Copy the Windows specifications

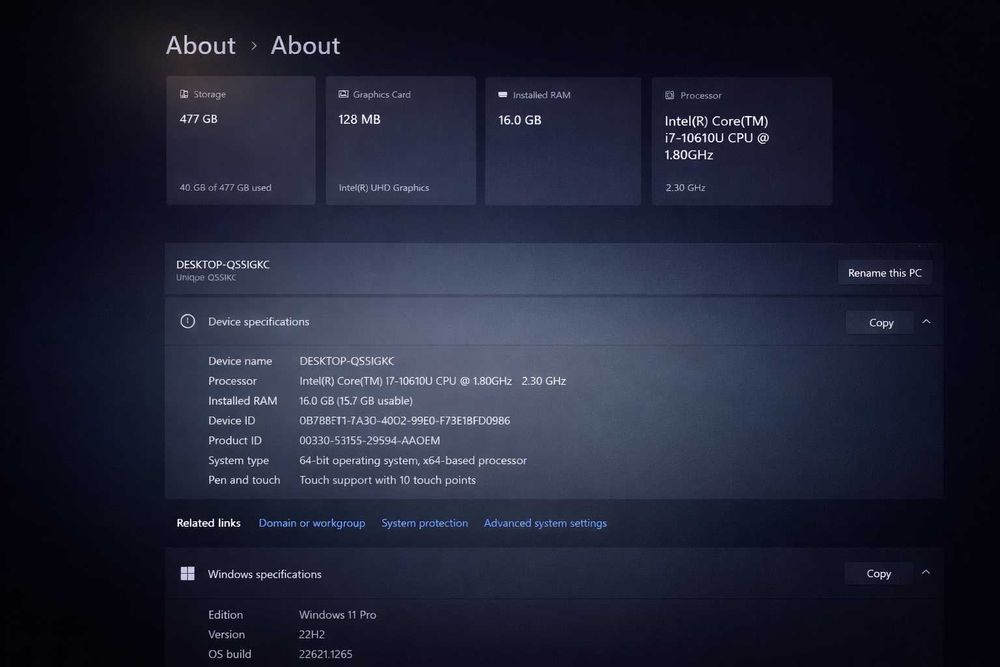point(878,573)
